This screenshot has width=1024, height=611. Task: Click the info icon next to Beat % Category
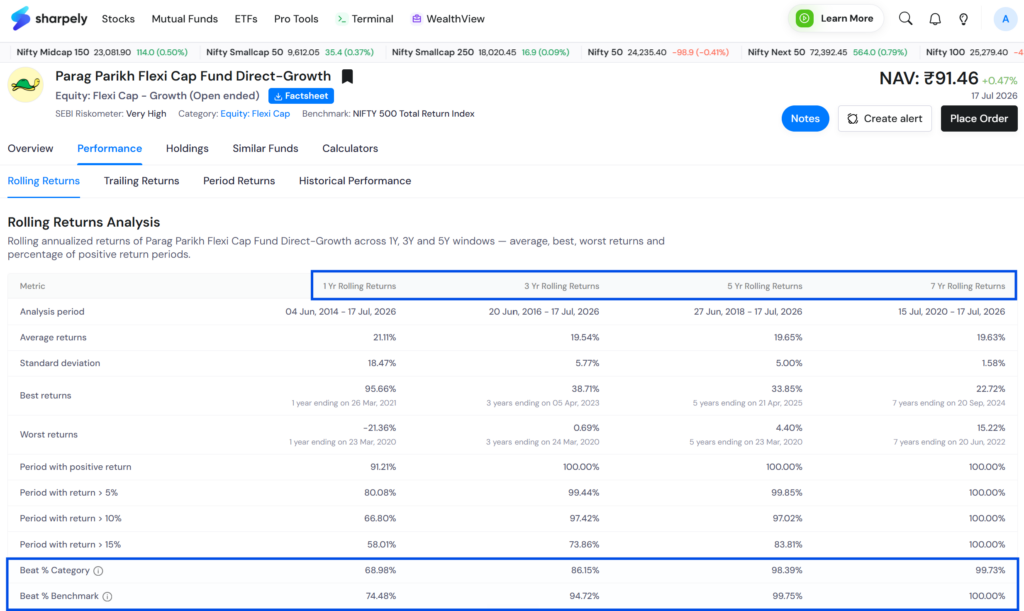point(98,571)
